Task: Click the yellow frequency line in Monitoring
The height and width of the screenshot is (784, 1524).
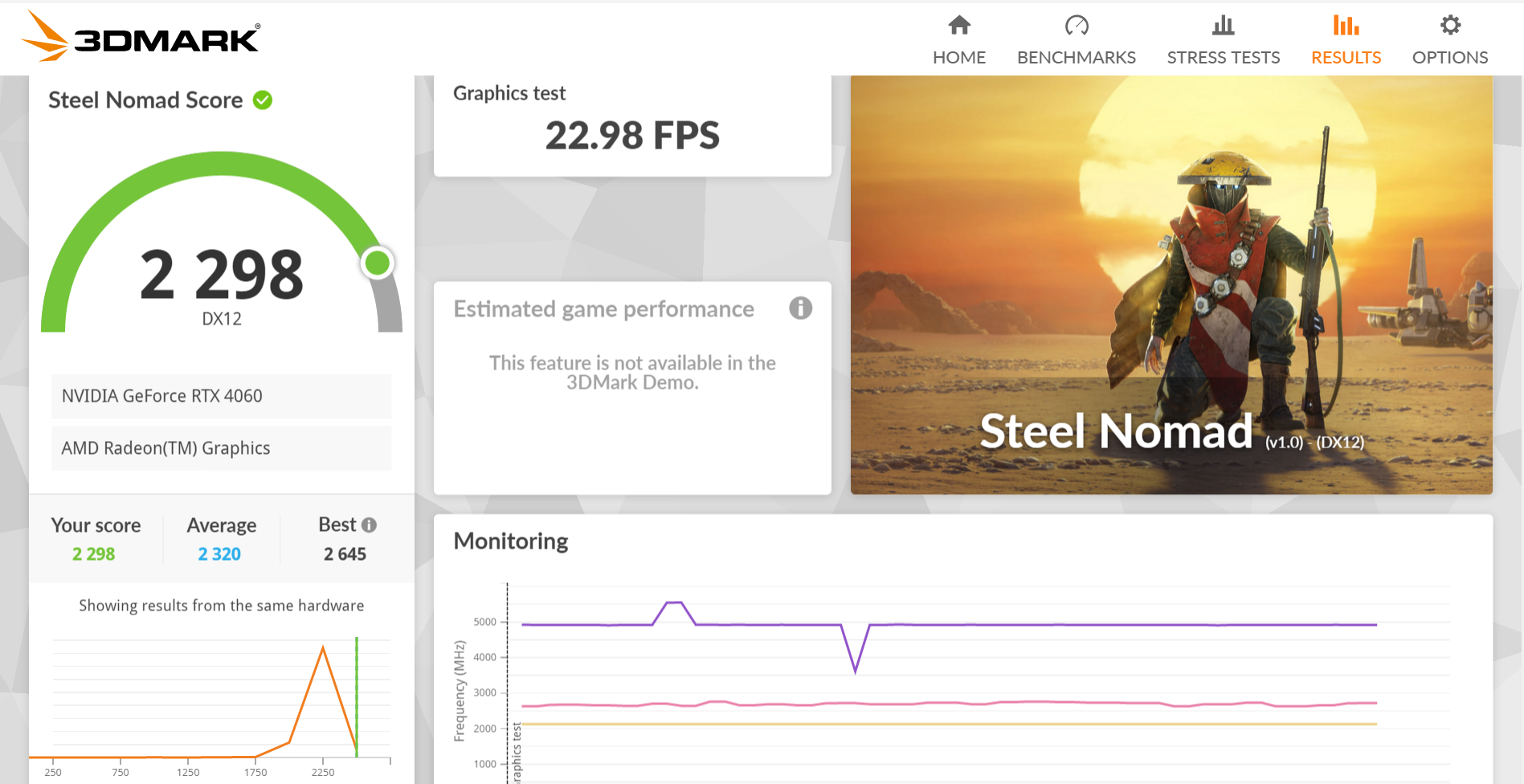Action: pos(949,725)
